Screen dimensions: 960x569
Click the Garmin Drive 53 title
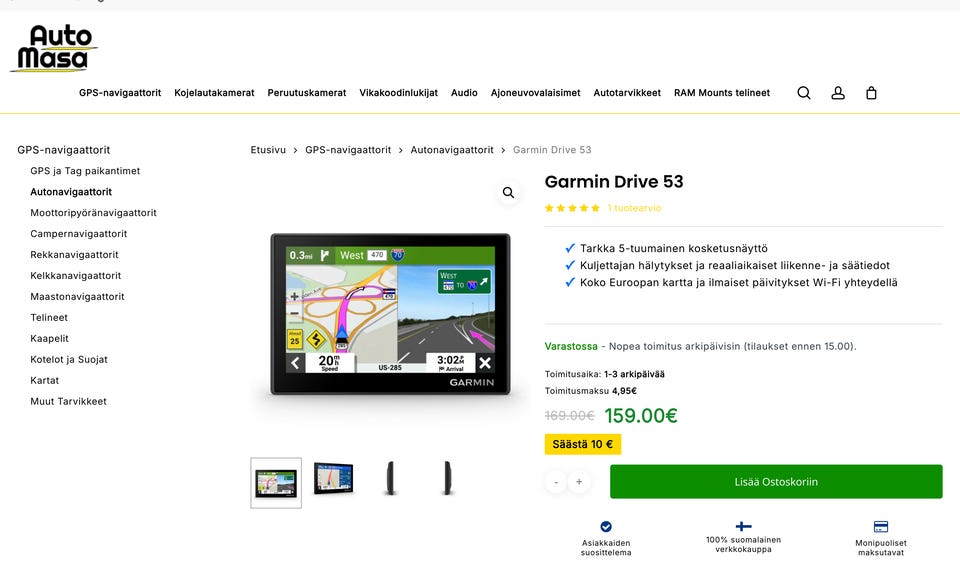tap(613, 181)
